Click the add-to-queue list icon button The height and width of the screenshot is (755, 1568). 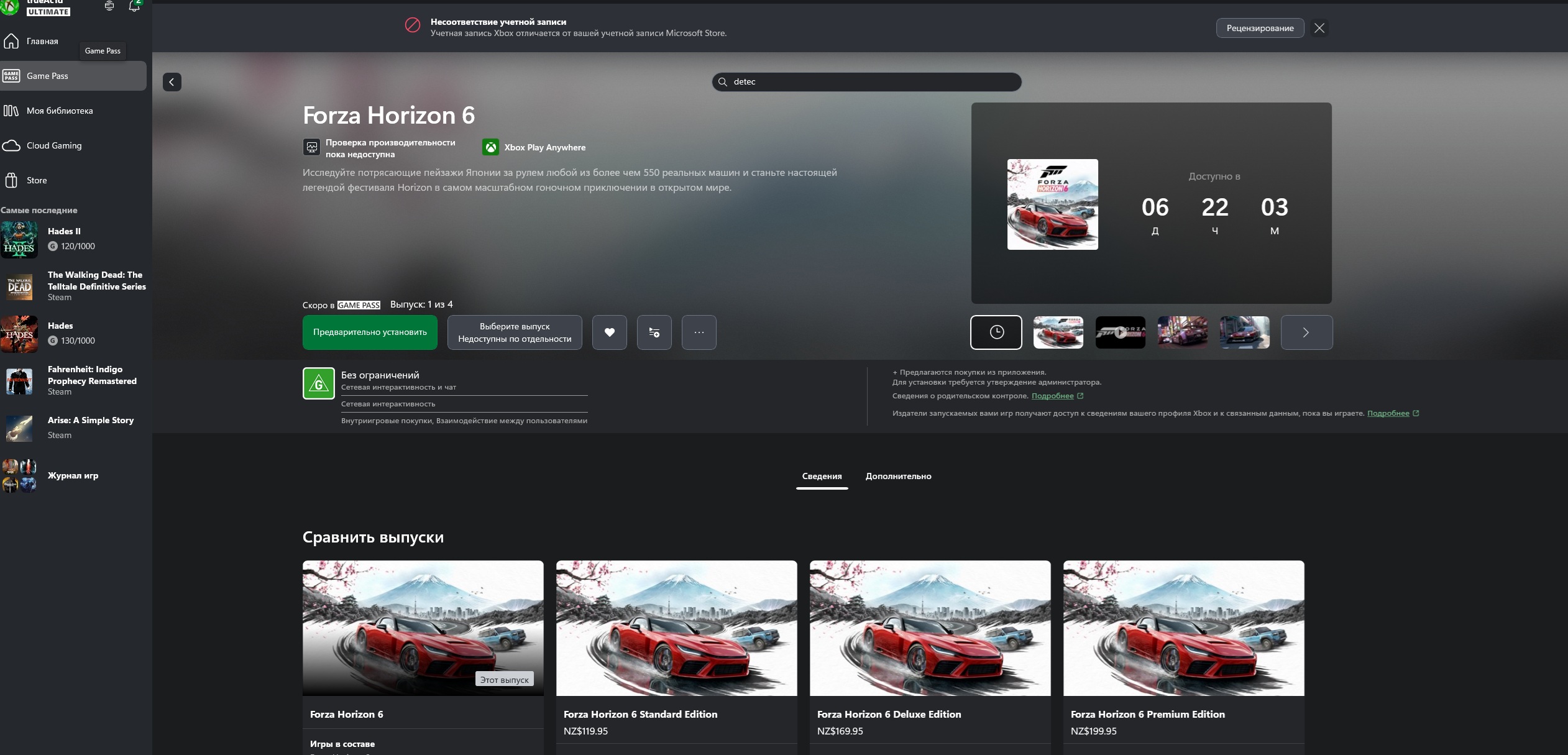(x=654, y=332)
